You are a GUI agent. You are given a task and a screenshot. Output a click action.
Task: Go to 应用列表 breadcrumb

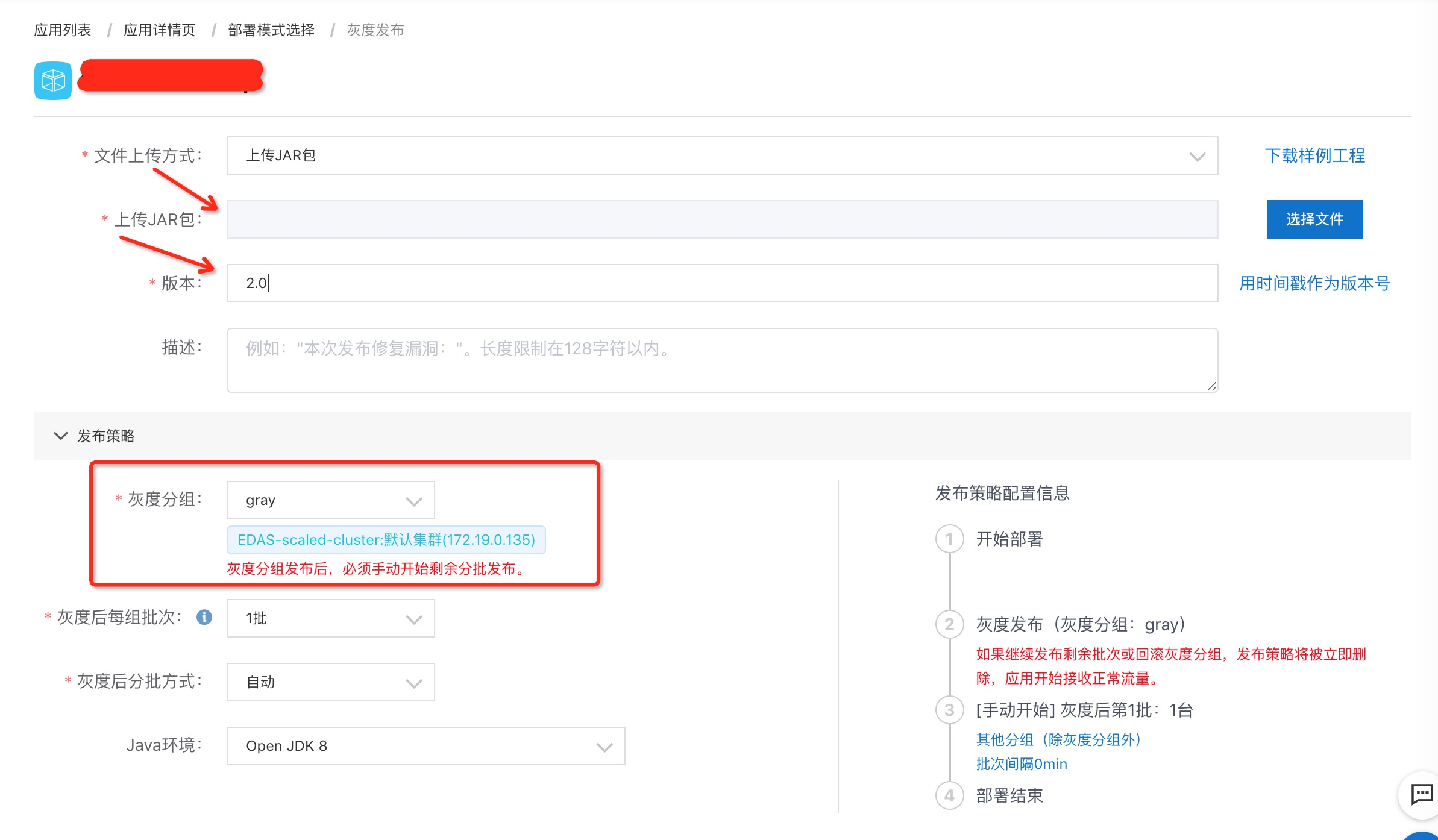tap(63, 30)
